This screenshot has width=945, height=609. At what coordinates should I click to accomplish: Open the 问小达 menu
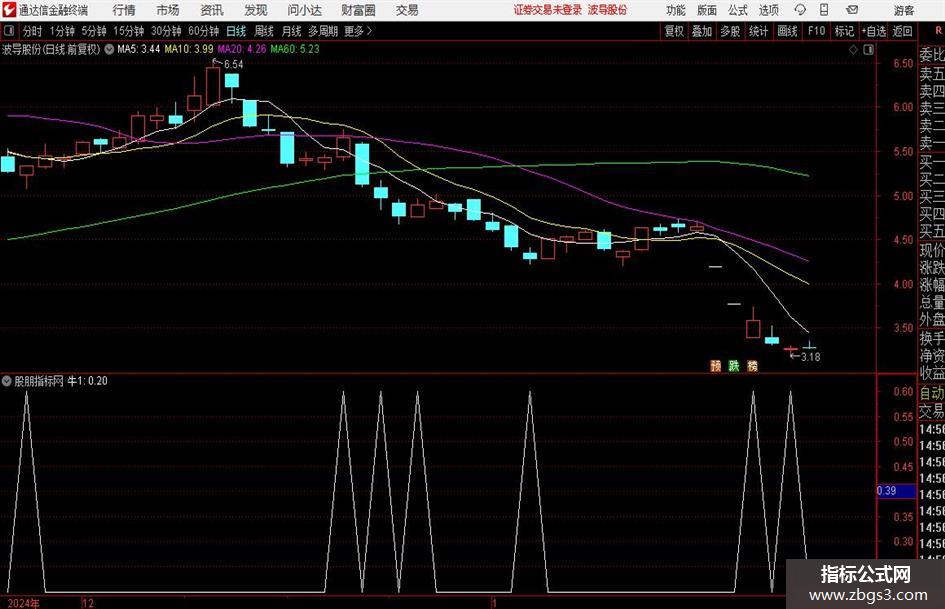click(x=304, y=10)
